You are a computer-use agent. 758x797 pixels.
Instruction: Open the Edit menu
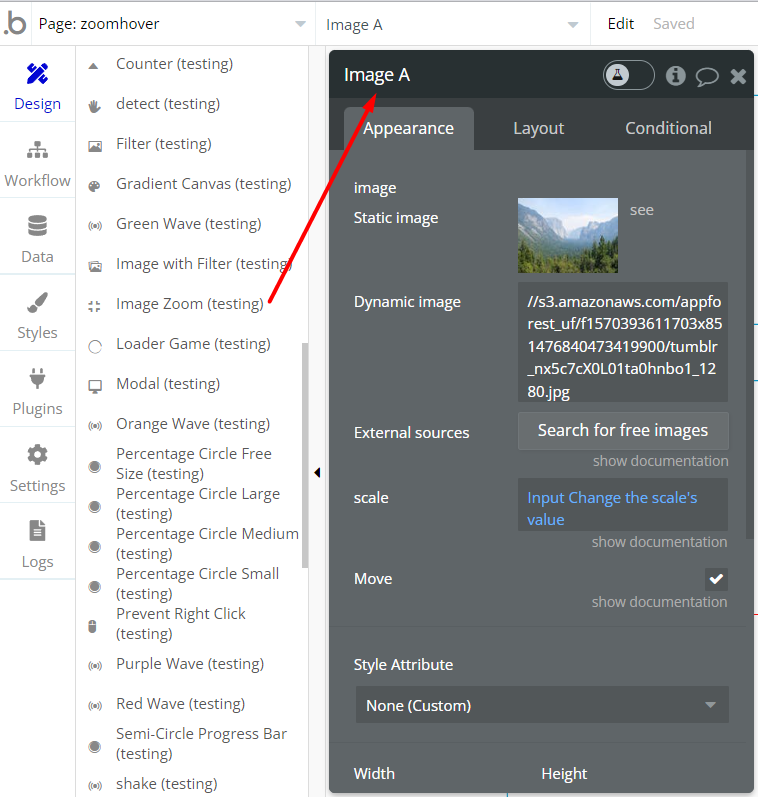tap(621, 23)
